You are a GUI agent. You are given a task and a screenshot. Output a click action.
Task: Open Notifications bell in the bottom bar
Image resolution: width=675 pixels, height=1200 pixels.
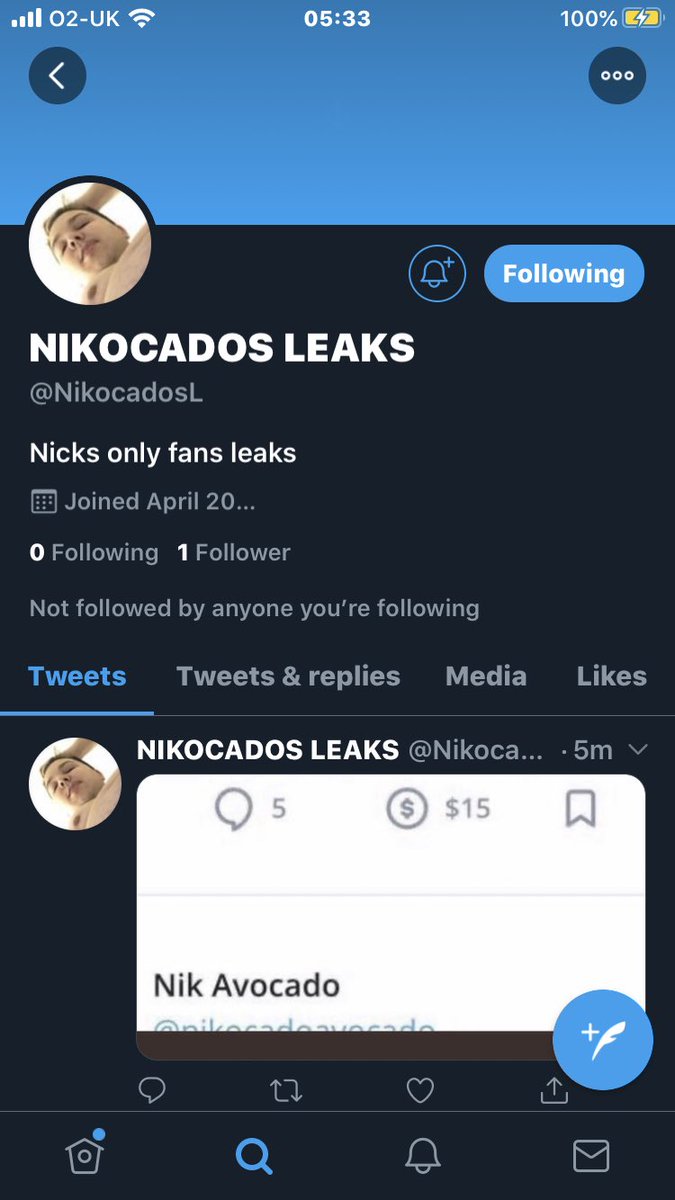click(x=423, y=1156)
